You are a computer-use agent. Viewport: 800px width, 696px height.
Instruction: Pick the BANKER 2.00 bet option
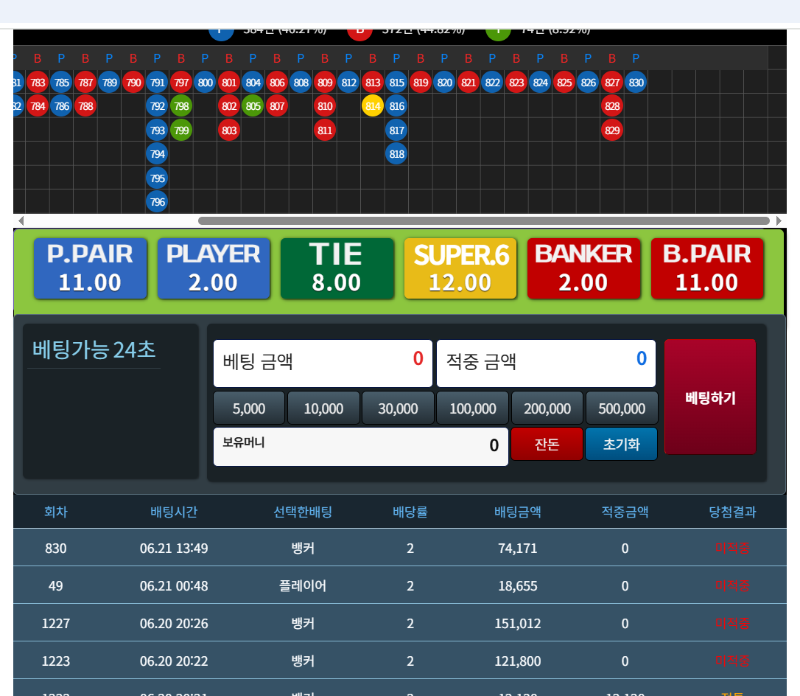pyautogui.click(x=583, y=268)
